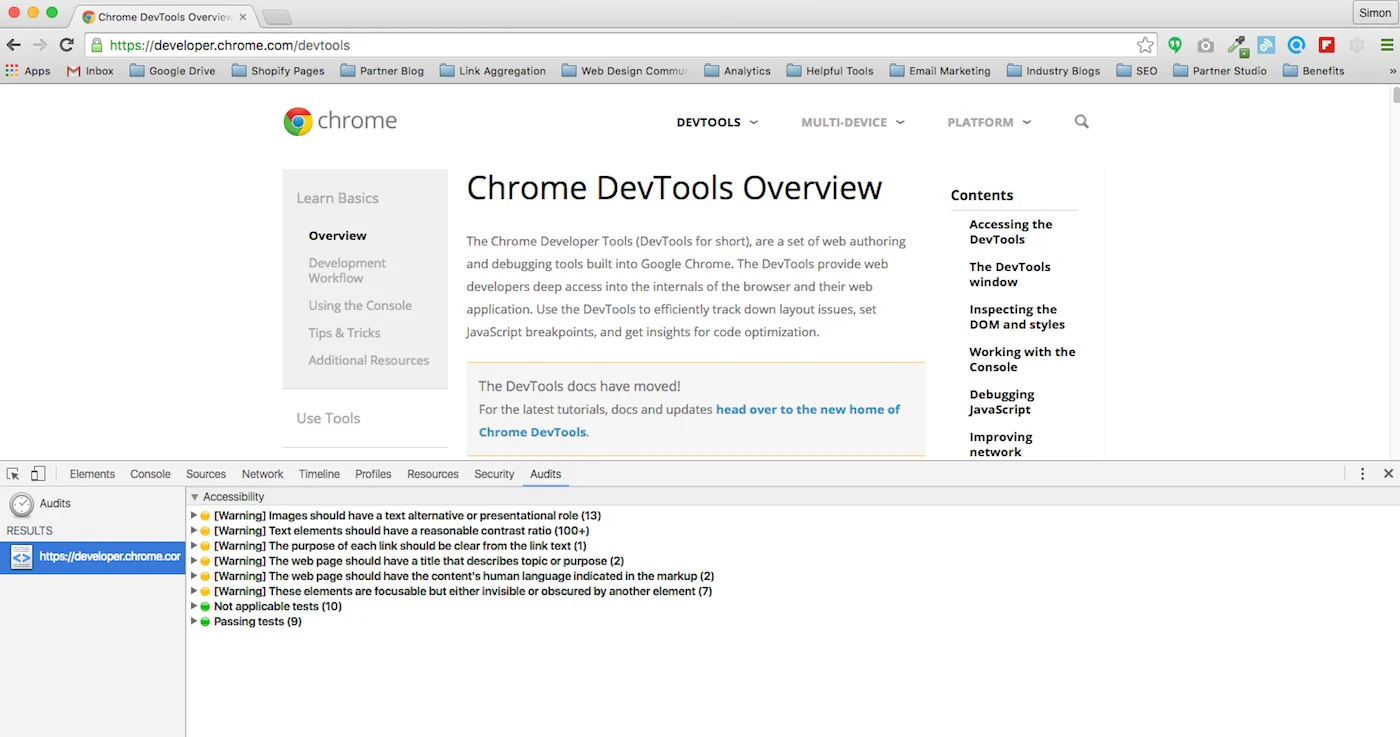Click the camera screenshot extension icon
This screenshot has height=737, width=1400.
pyautogui.click(x=1205, y=45)
